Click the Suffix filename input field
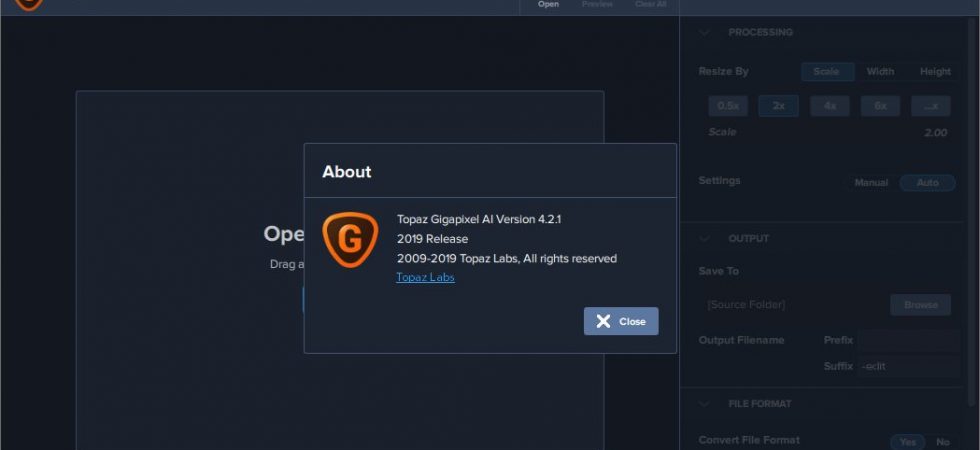 909,366
